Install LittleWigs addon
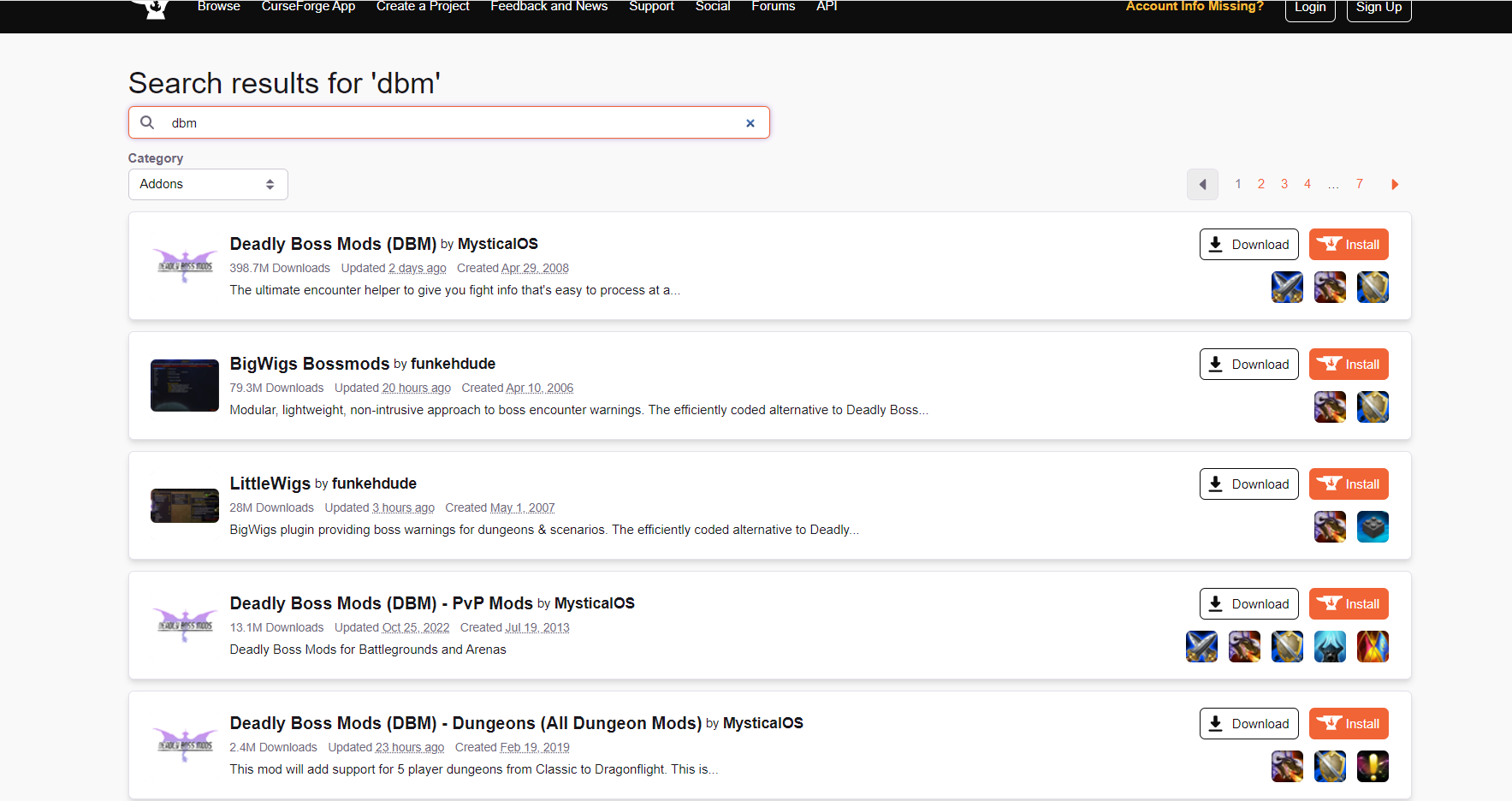Screen dimensions: 1512x801 1349,484
